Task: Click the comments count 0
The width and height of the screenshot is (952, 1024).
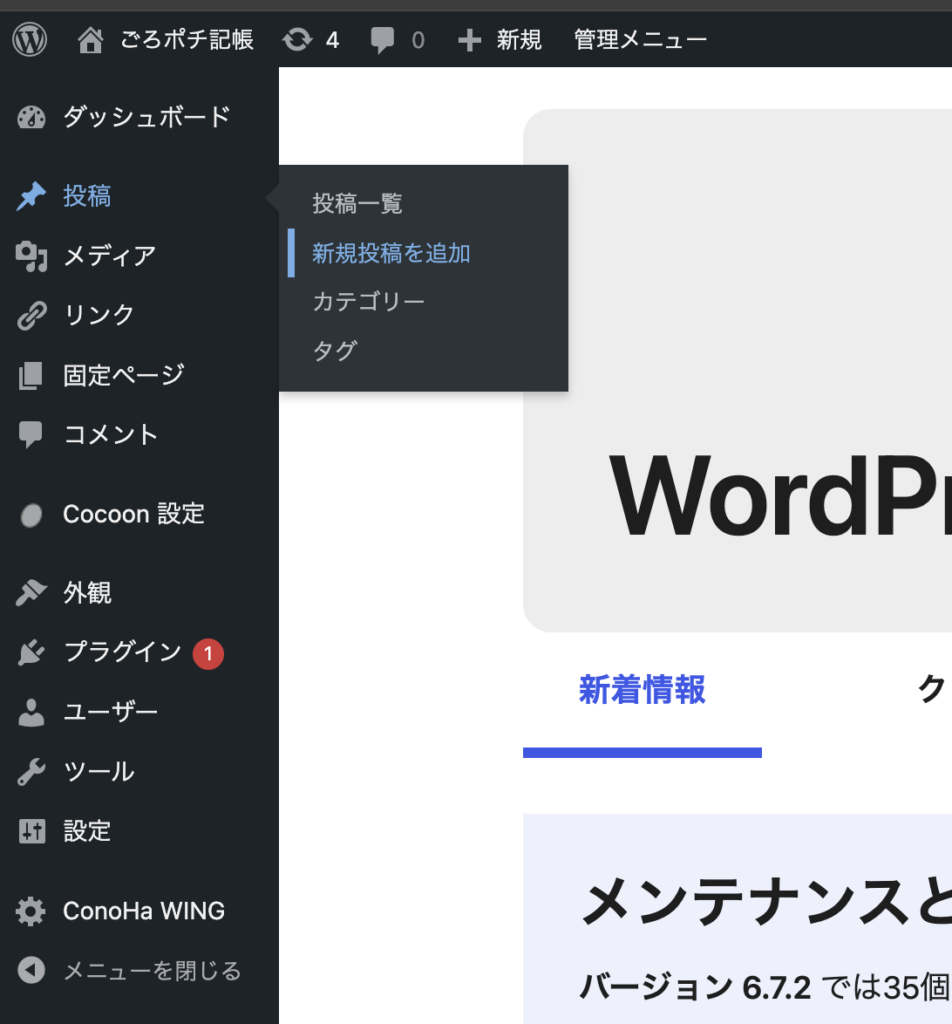Action: [x=418, y=40]
